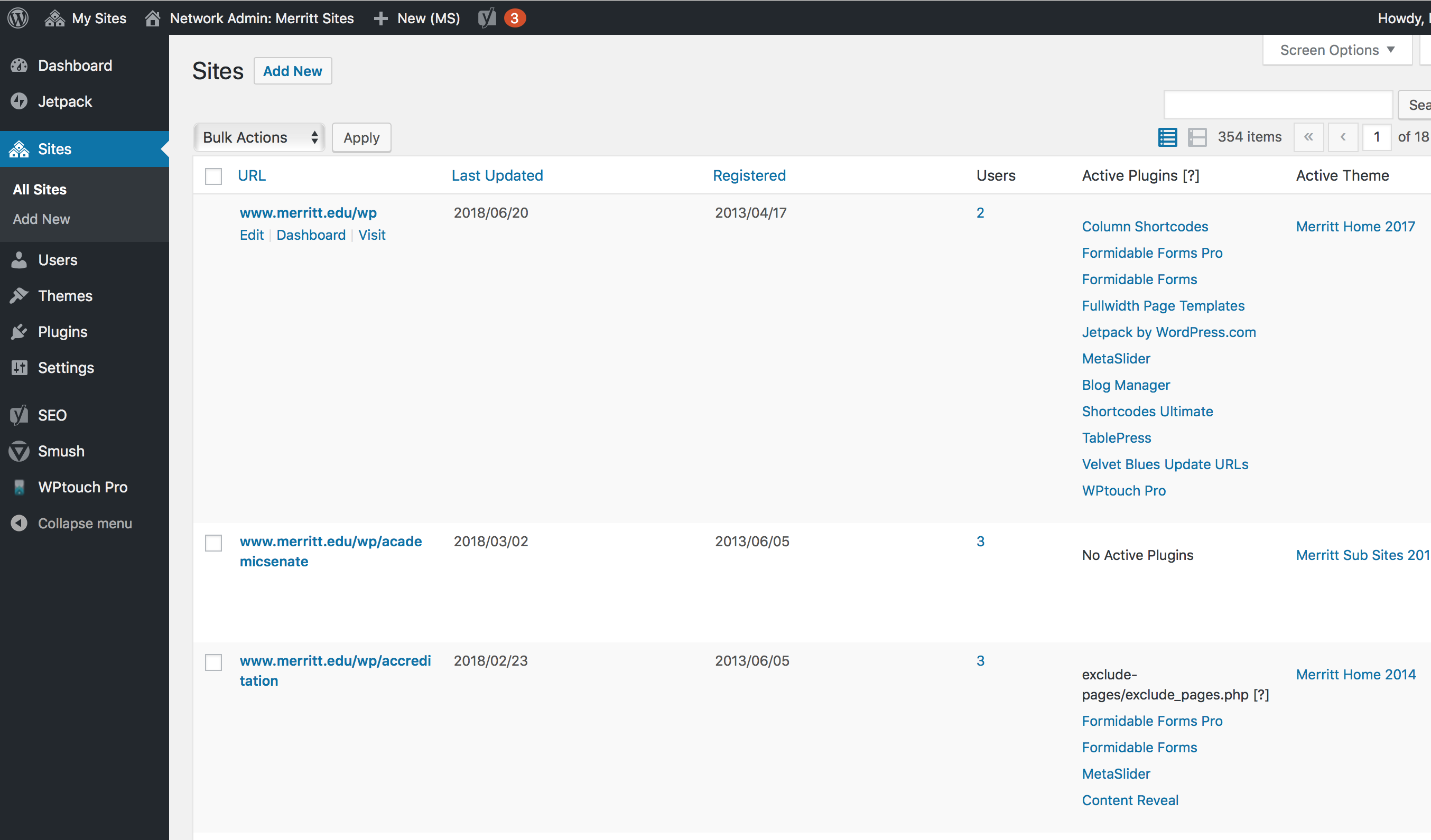Image resolution: width=1431 pixels, height=840 pixels.
Task: Click the Jetpack icon in sidebar
Action: [20, 101]
